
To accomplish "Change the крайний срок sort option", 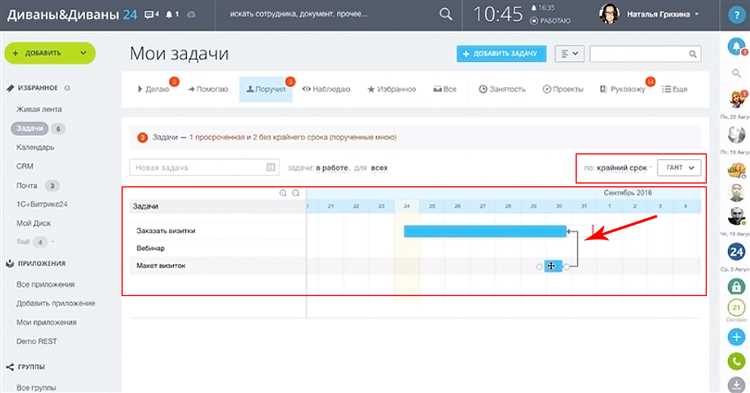I will pyautogui.click(x=622, y=168).
